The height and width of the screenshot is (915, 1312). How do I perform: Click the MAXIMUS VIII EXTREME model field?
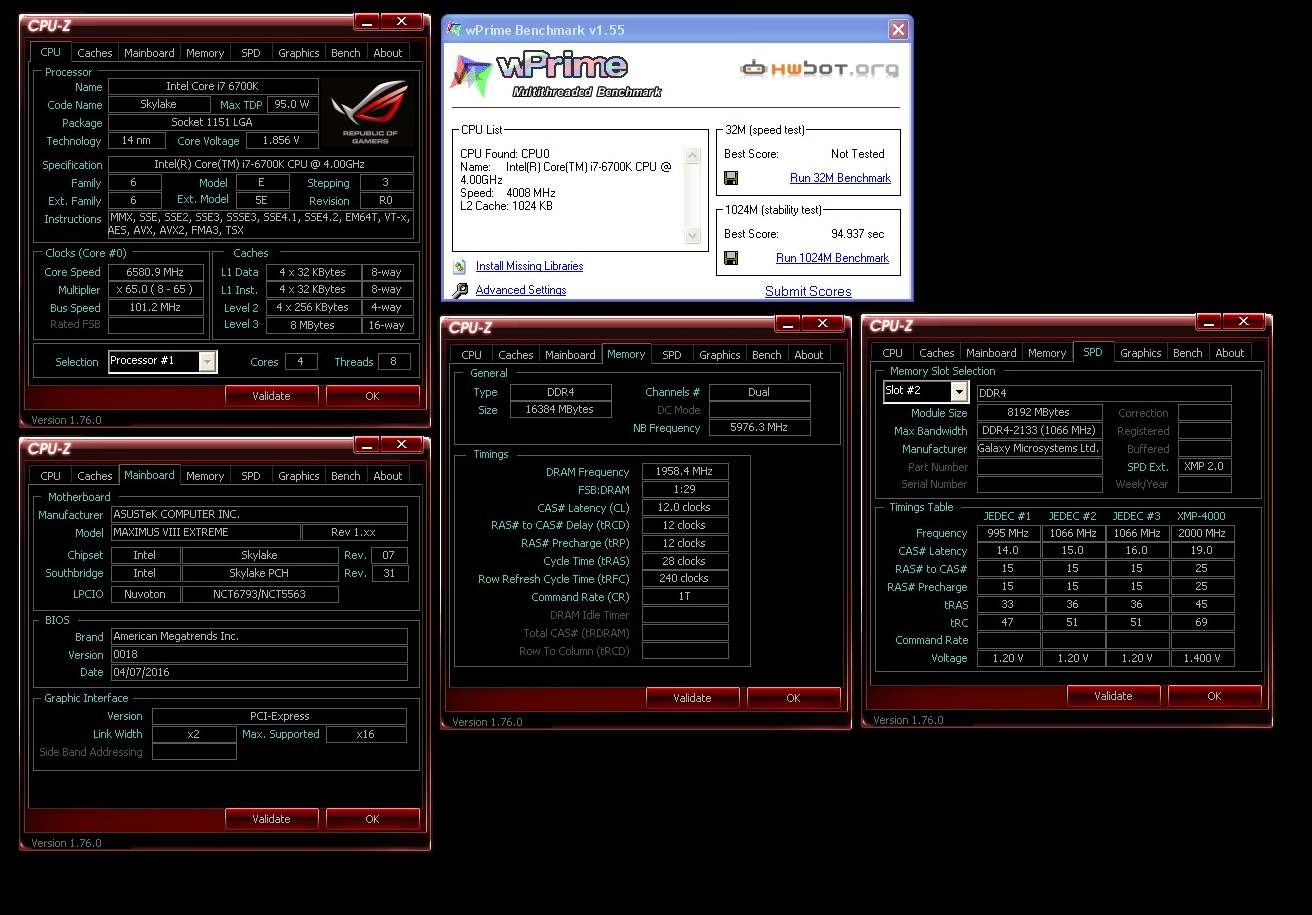pyautogui.click(x=205, y=532)
